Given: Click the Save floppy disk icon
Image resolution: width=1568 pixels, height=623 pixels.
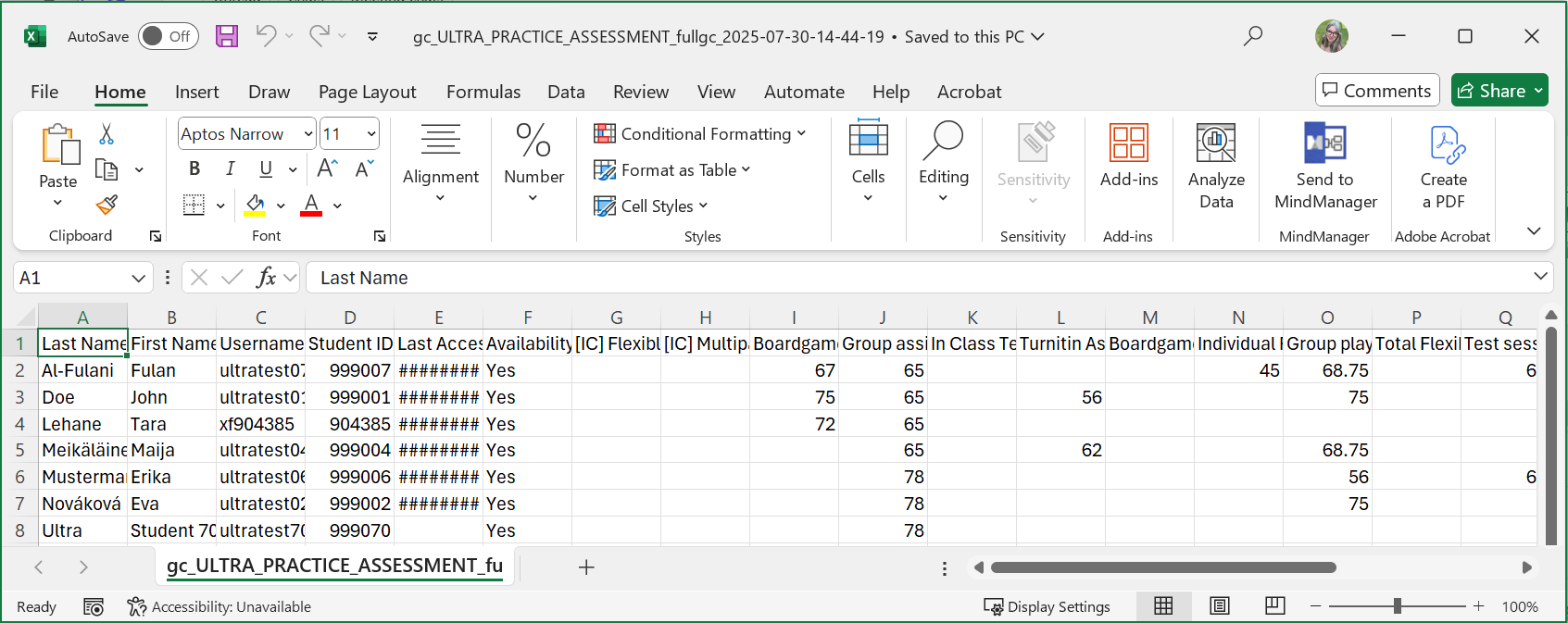Looking at the screenshot, I should click(227, 36).
